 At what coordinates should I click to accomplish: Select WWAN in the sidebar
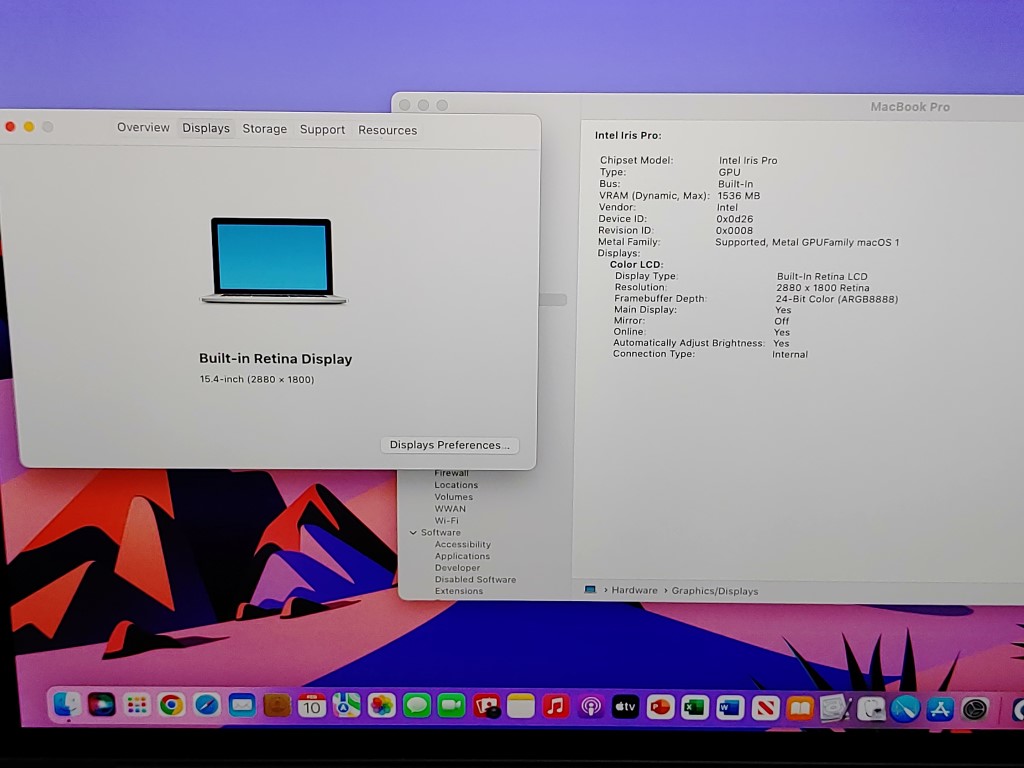tap(450, 509)
